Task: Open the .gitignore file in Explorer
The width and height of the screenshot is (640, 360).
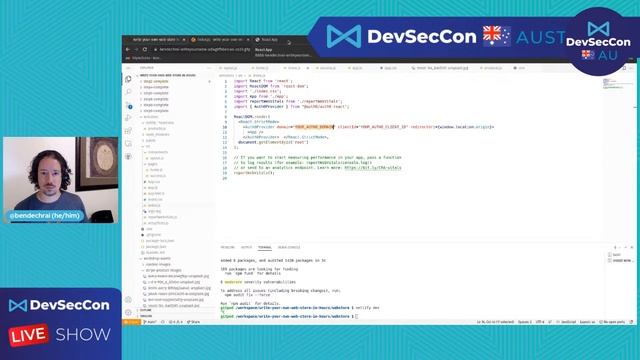Action: pyautogui.click(x=153, y=235)
